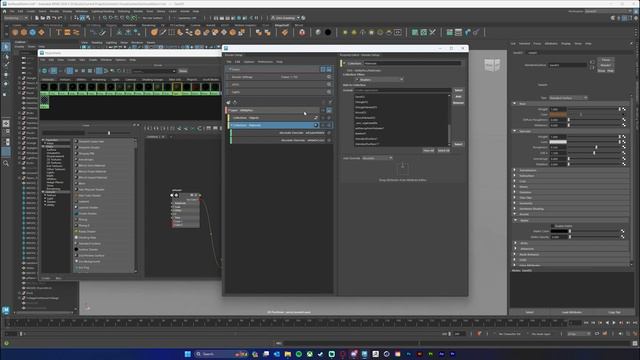Expand the Transmission section
Viewport: 640px width, 360px height.
515,170
